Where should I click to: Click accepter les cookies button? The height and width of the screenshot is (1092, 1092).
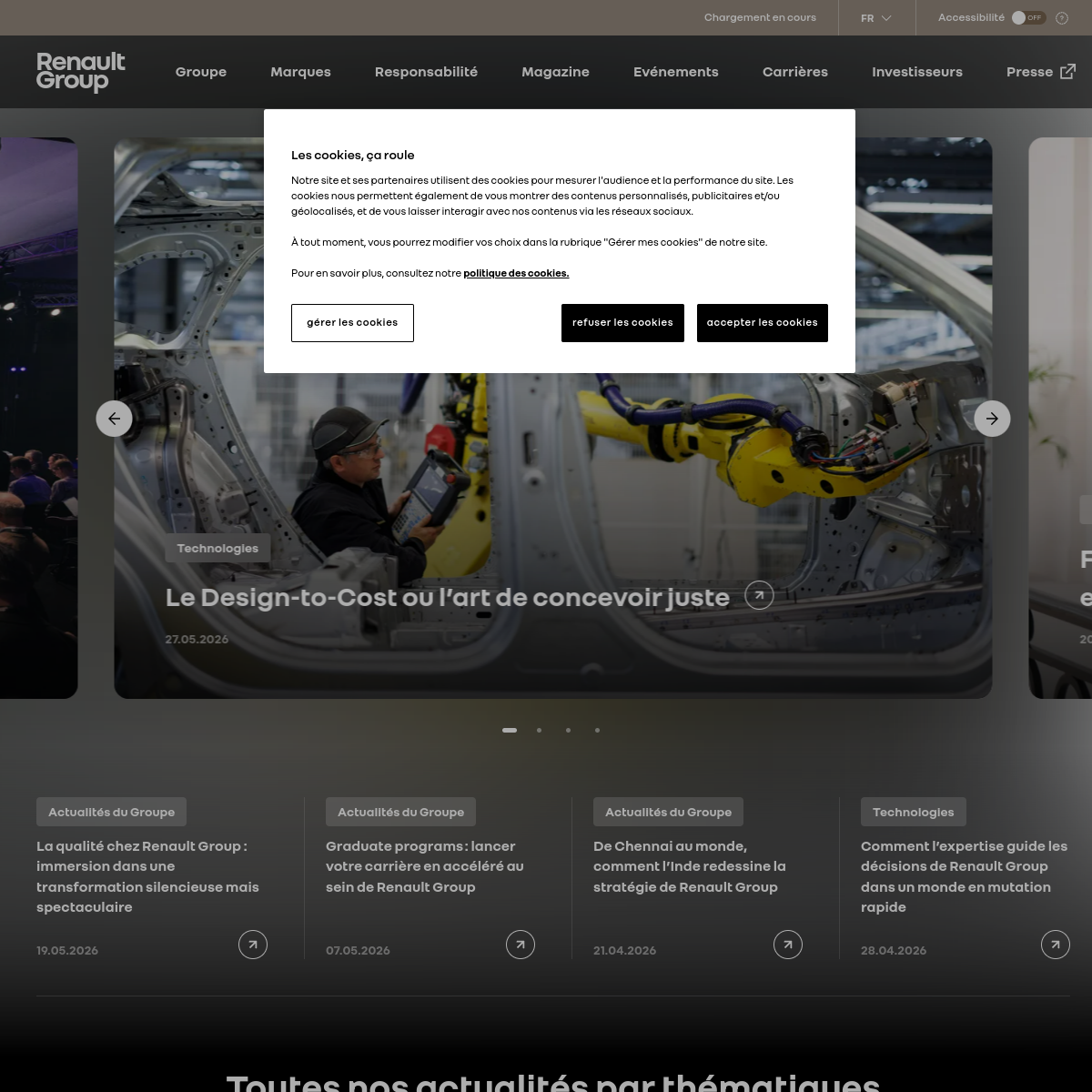[x=763, y=323]
